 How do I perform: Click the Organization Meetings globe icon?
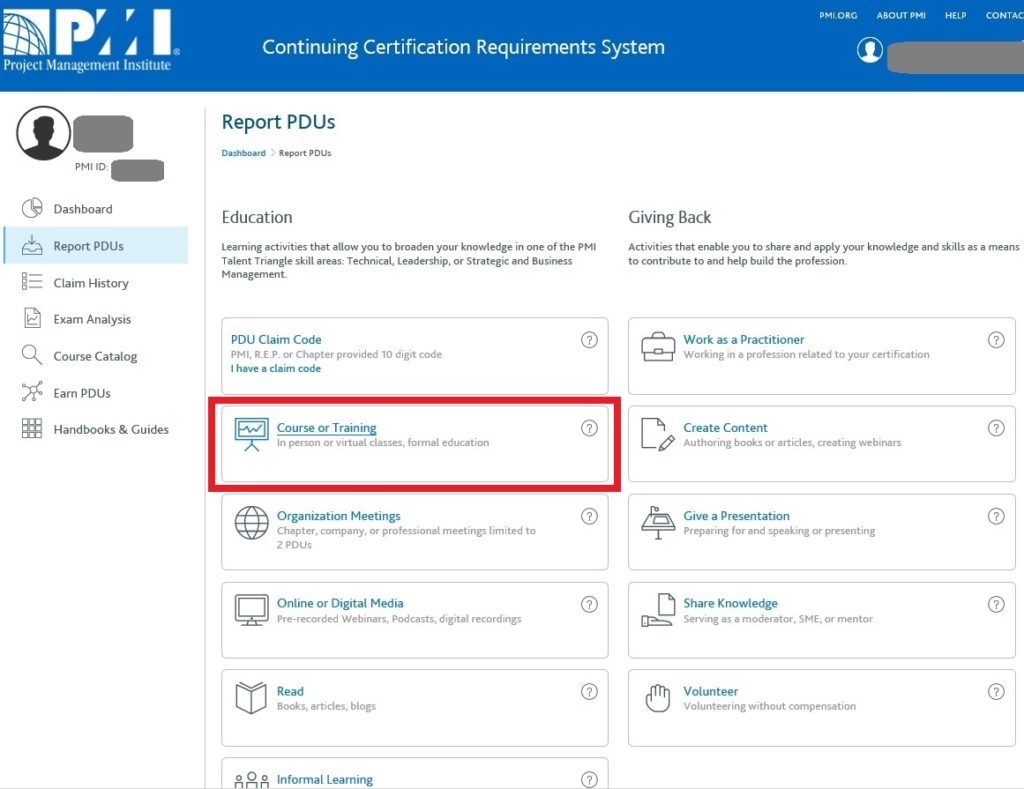[251, 523]
